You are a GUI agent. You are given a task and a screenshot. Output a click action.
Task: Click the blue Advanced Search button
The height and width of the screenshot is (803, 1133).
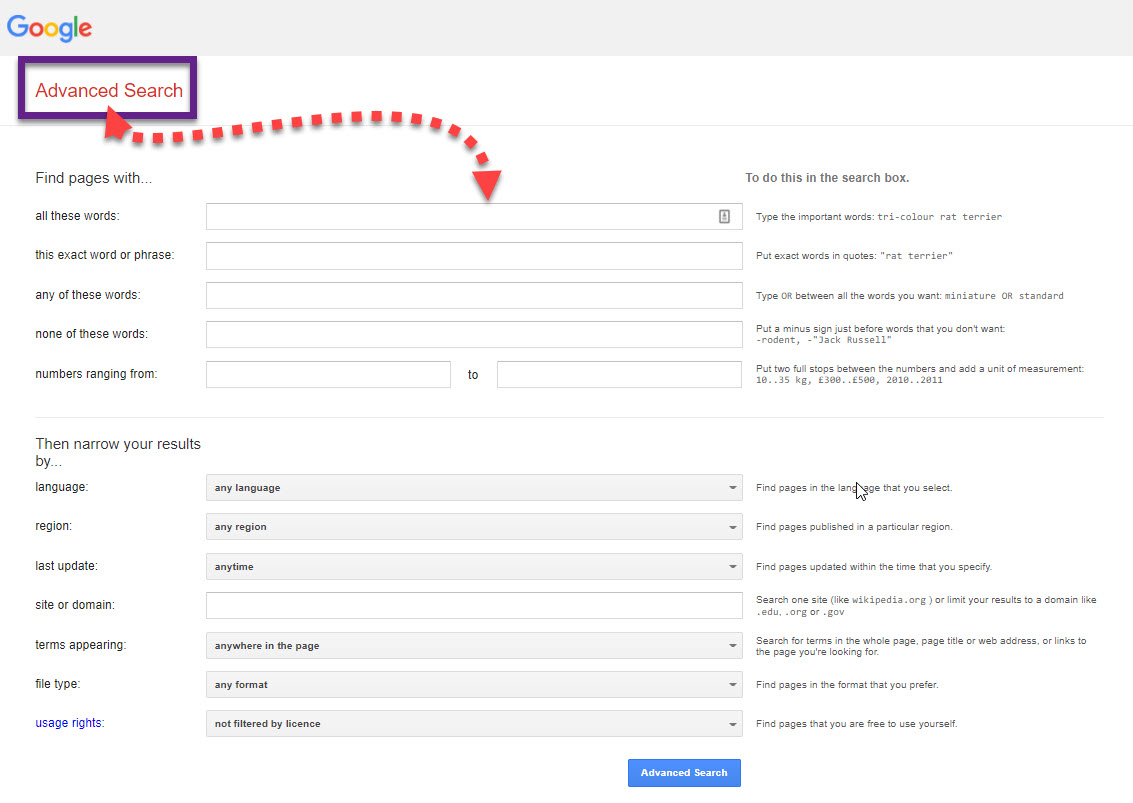pos(684,773)
